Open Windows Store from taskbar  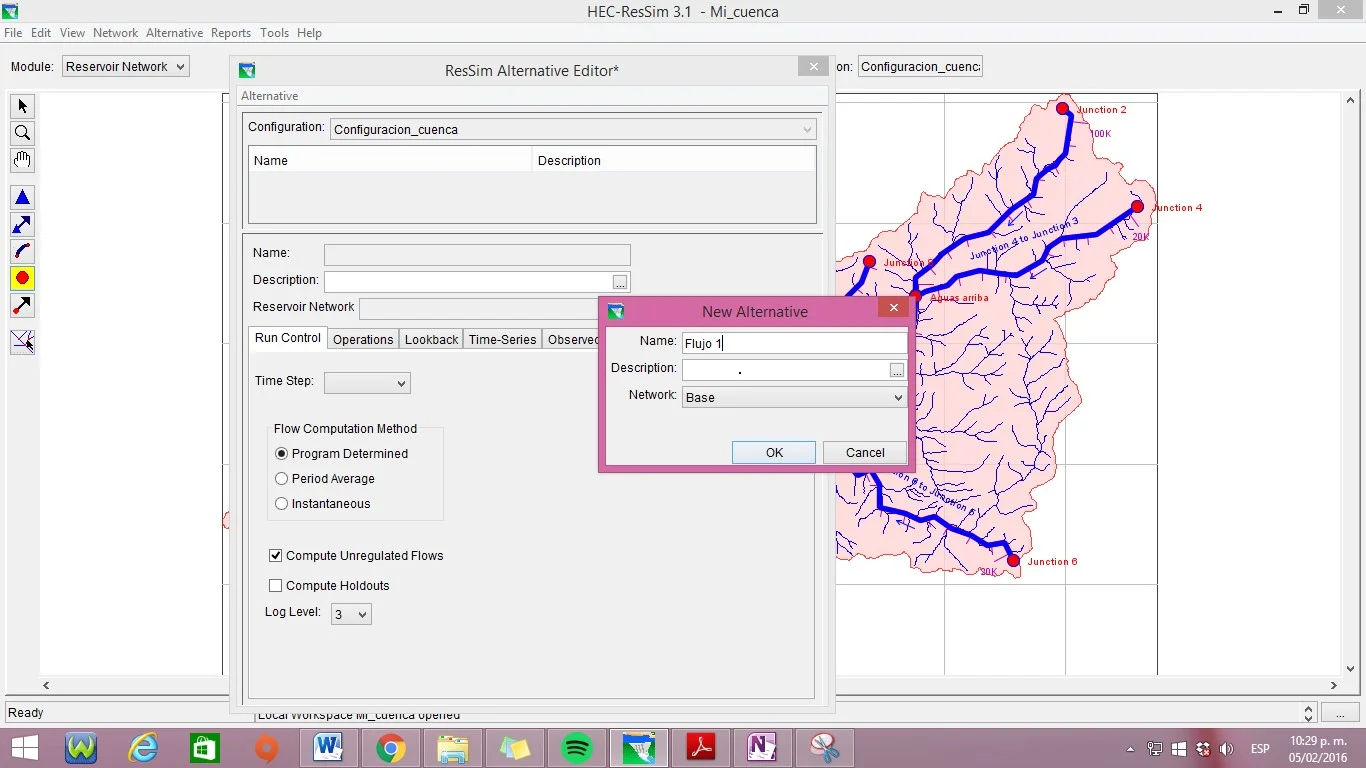(x=205, y=748)
